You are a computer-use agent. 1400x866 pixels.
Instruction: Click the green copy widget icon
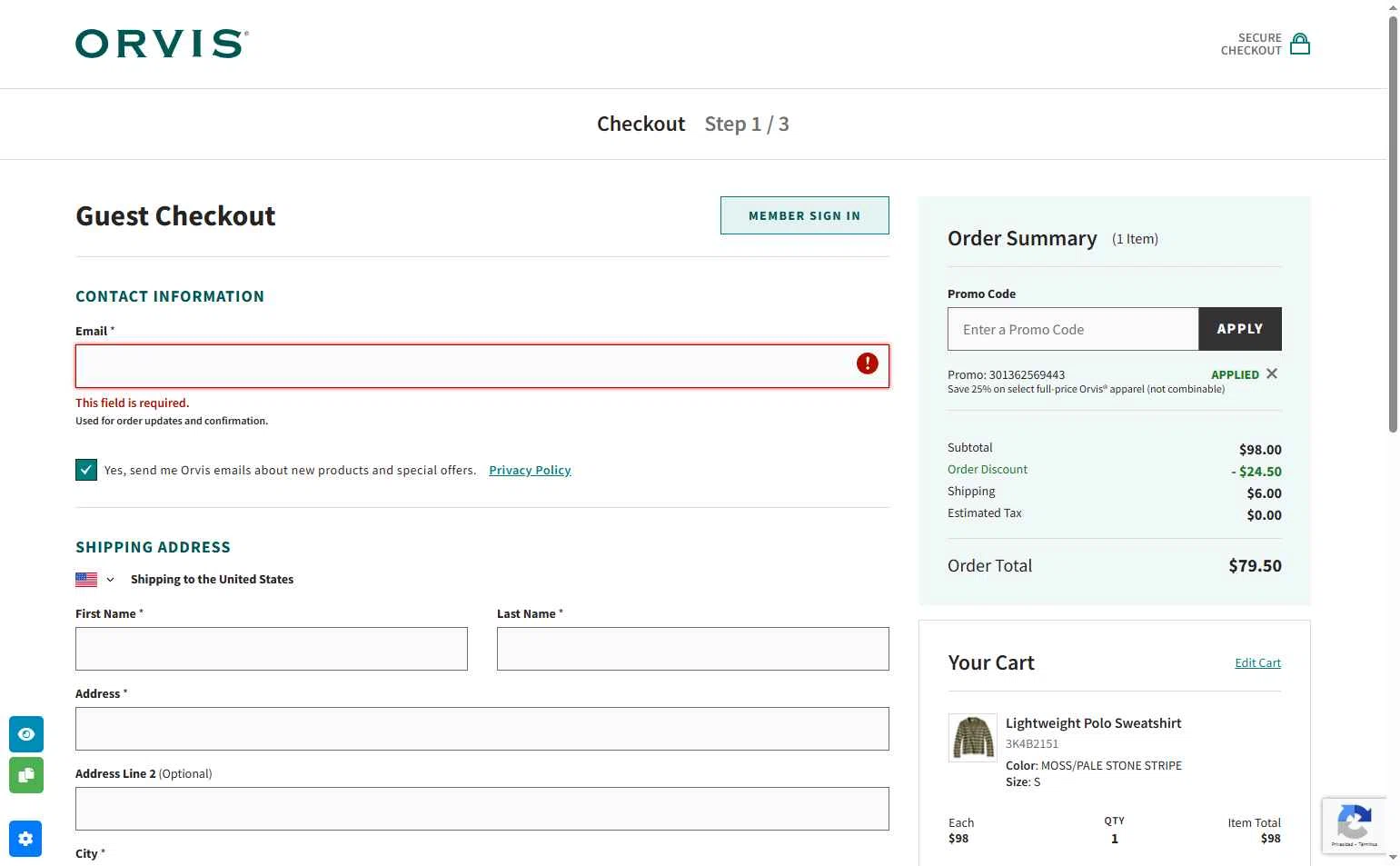point(26,775)
